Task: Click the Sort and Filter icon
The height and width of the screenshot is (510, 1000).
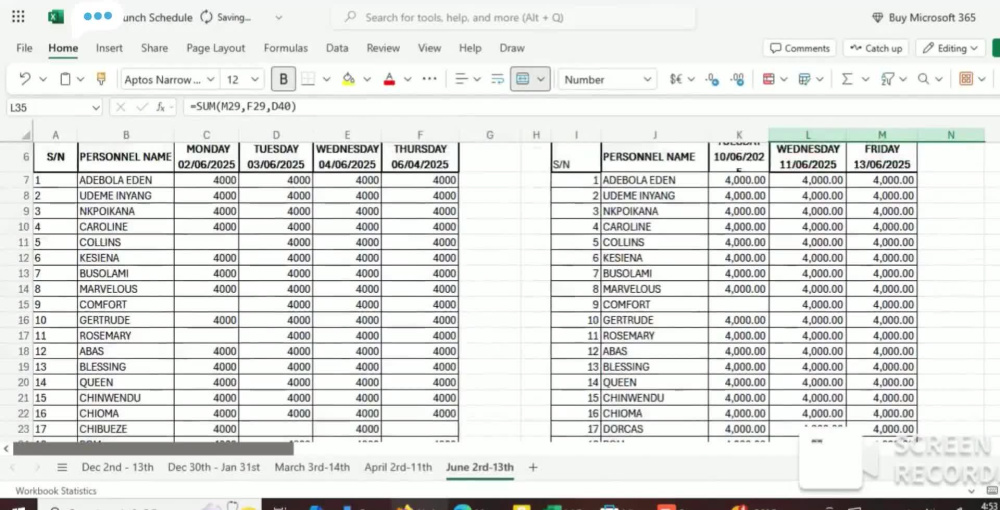Action: click(887, 79)
